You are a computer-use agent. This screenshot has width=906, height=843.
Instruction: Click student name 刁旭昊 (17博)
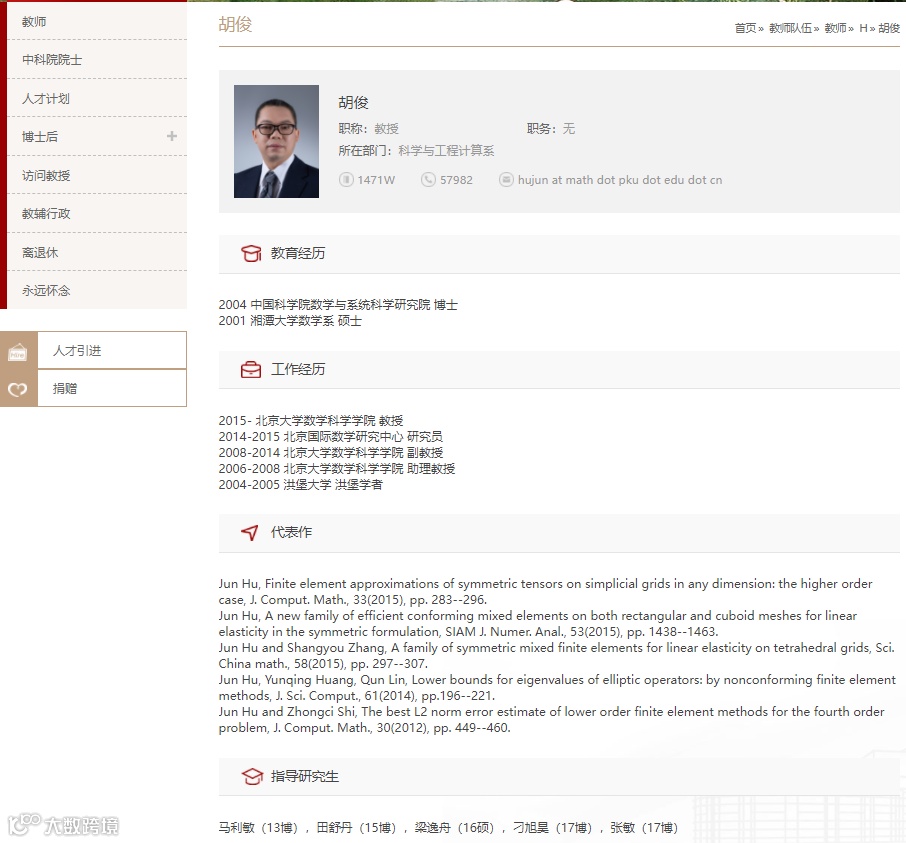(553, 827)
